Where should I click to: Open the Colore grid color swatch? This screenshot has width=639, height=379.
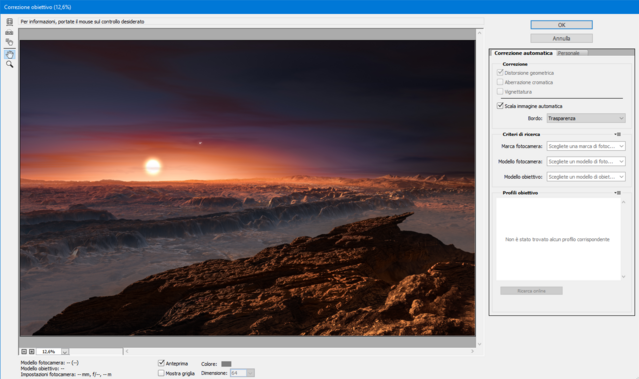click(x=226, y=364)
